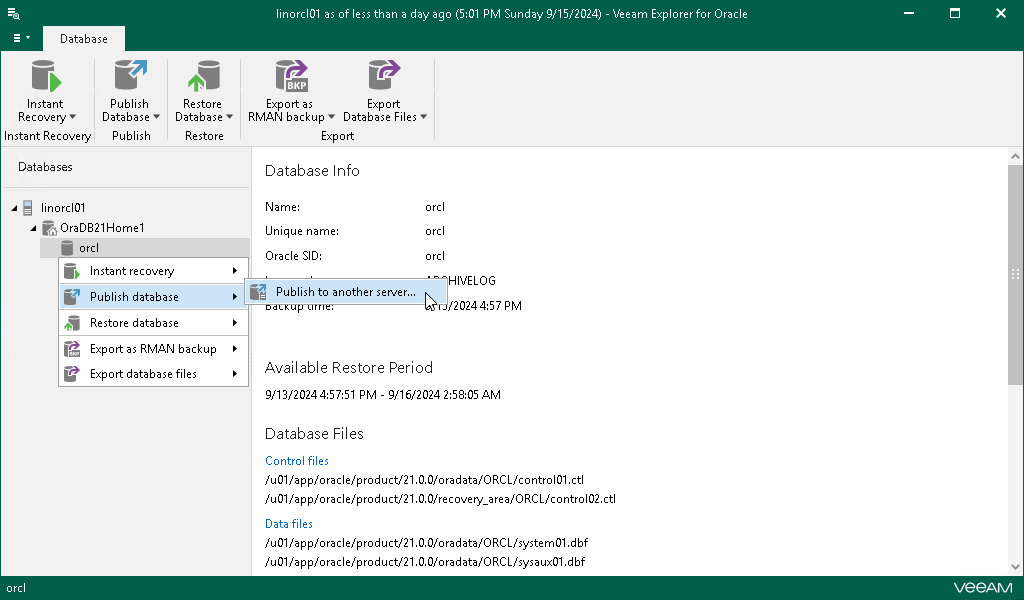Screen dimensions: 1024x600
Task: Click the OraDB21Home1 Oracle home icon
Action: click(48, 228)
